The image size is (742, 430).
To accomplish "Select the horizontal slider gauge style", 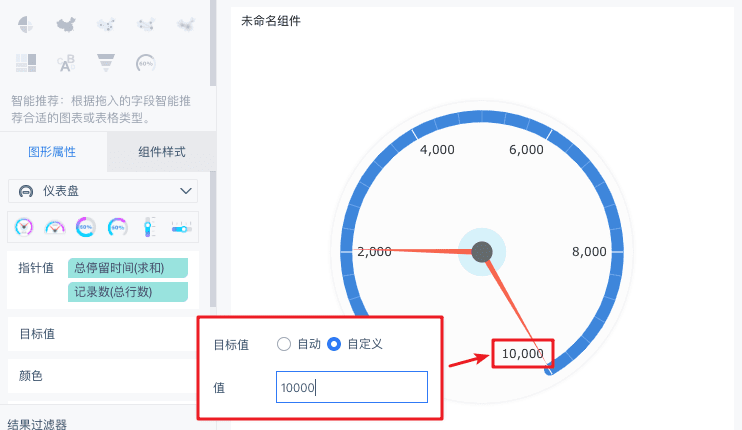I will click(181, 227).
